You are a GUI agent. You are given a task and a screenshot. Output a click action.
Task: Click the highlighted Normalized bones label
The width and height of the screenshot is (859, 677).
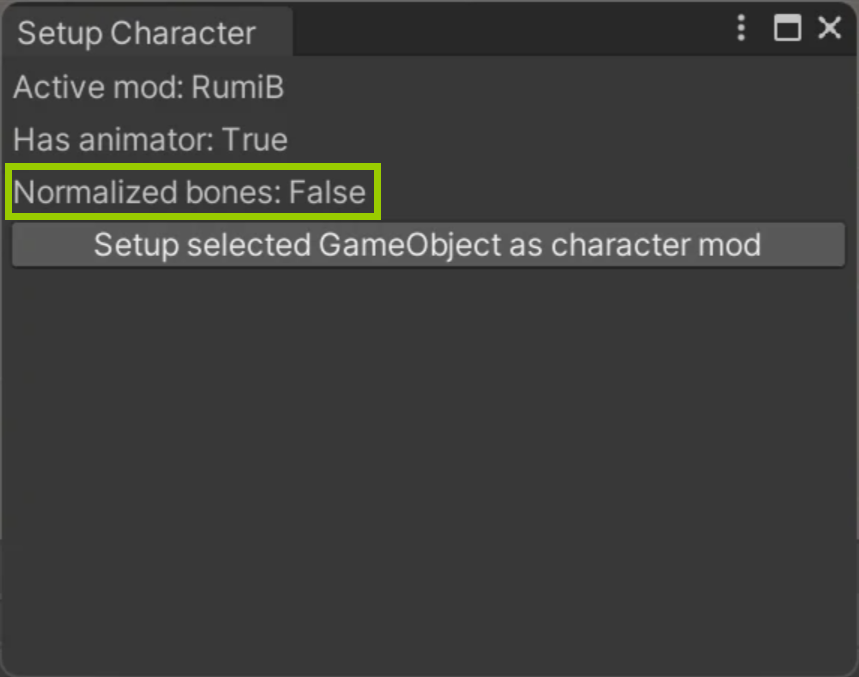(x=147, y=192)
